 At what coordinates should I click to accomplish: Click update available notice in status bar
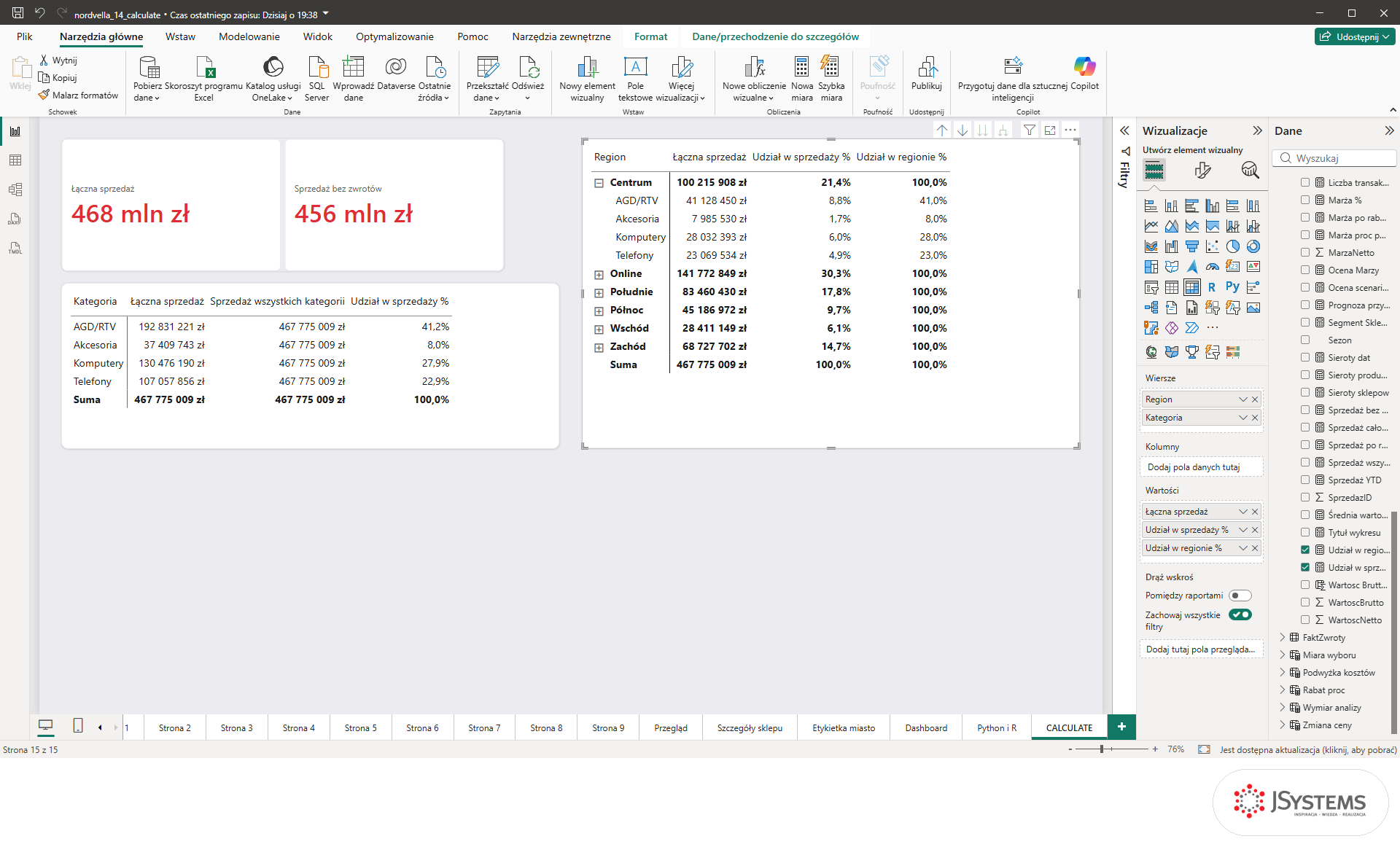[x=1308, y=749]
